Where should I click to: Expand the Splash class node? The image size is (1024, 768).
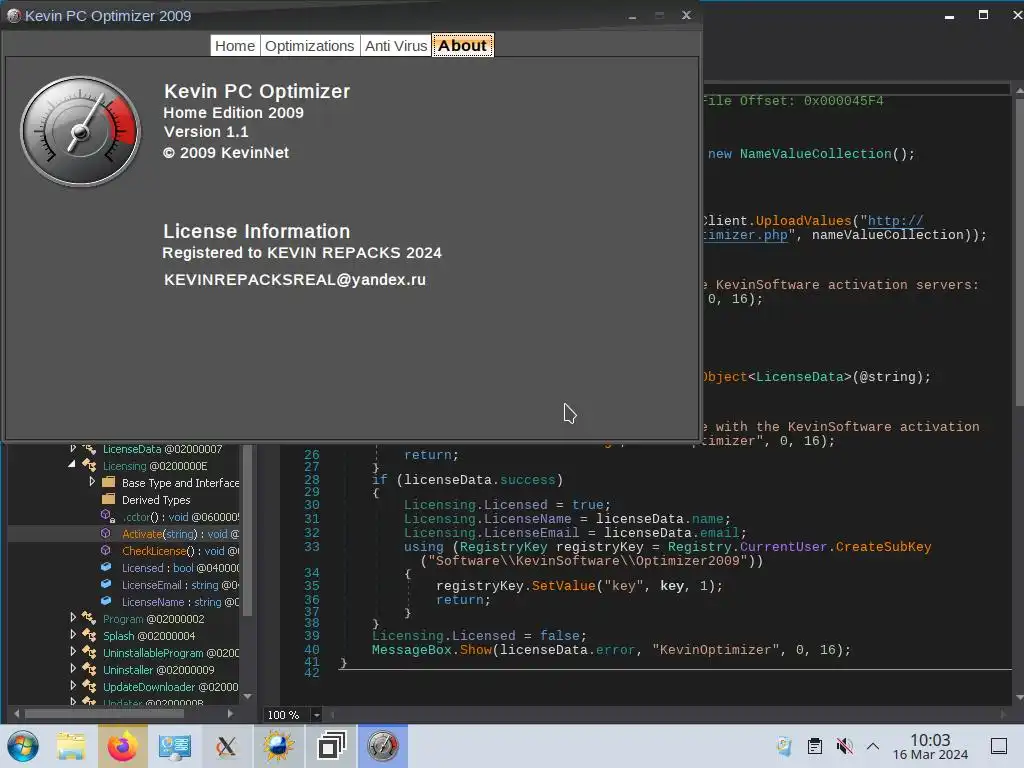(x=73, y=635)
